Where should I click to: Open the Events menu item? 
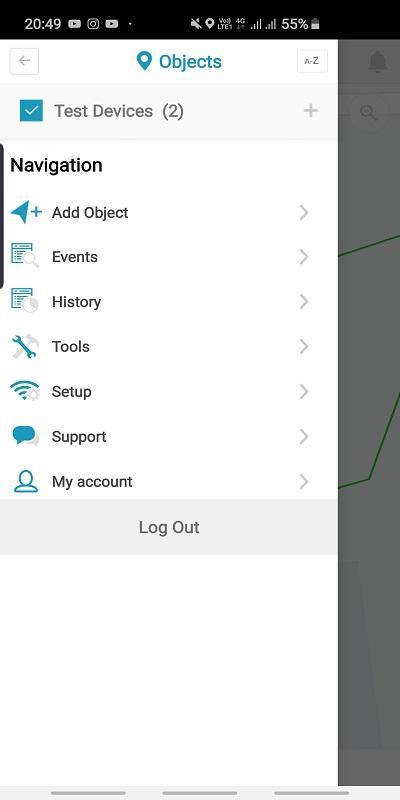click(x=168, y=257)
